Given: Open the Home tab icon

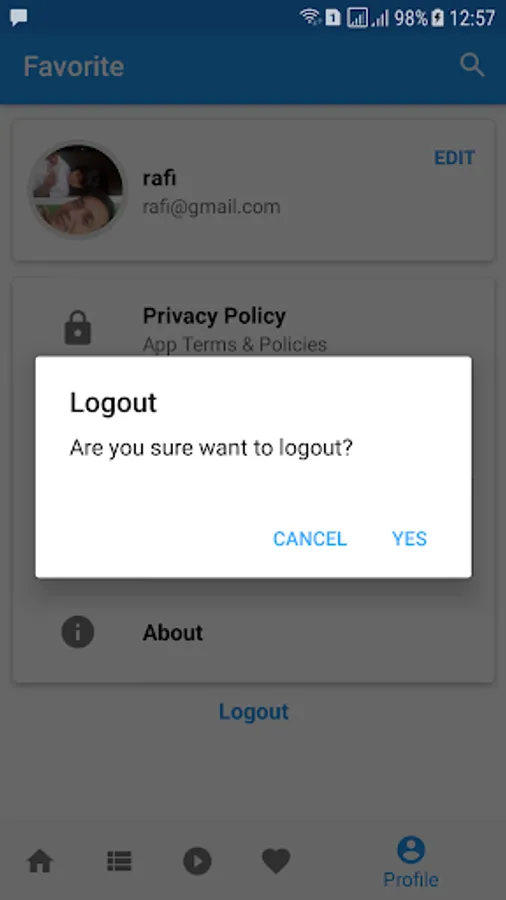Looking at the screenshot, I should 40,862.
